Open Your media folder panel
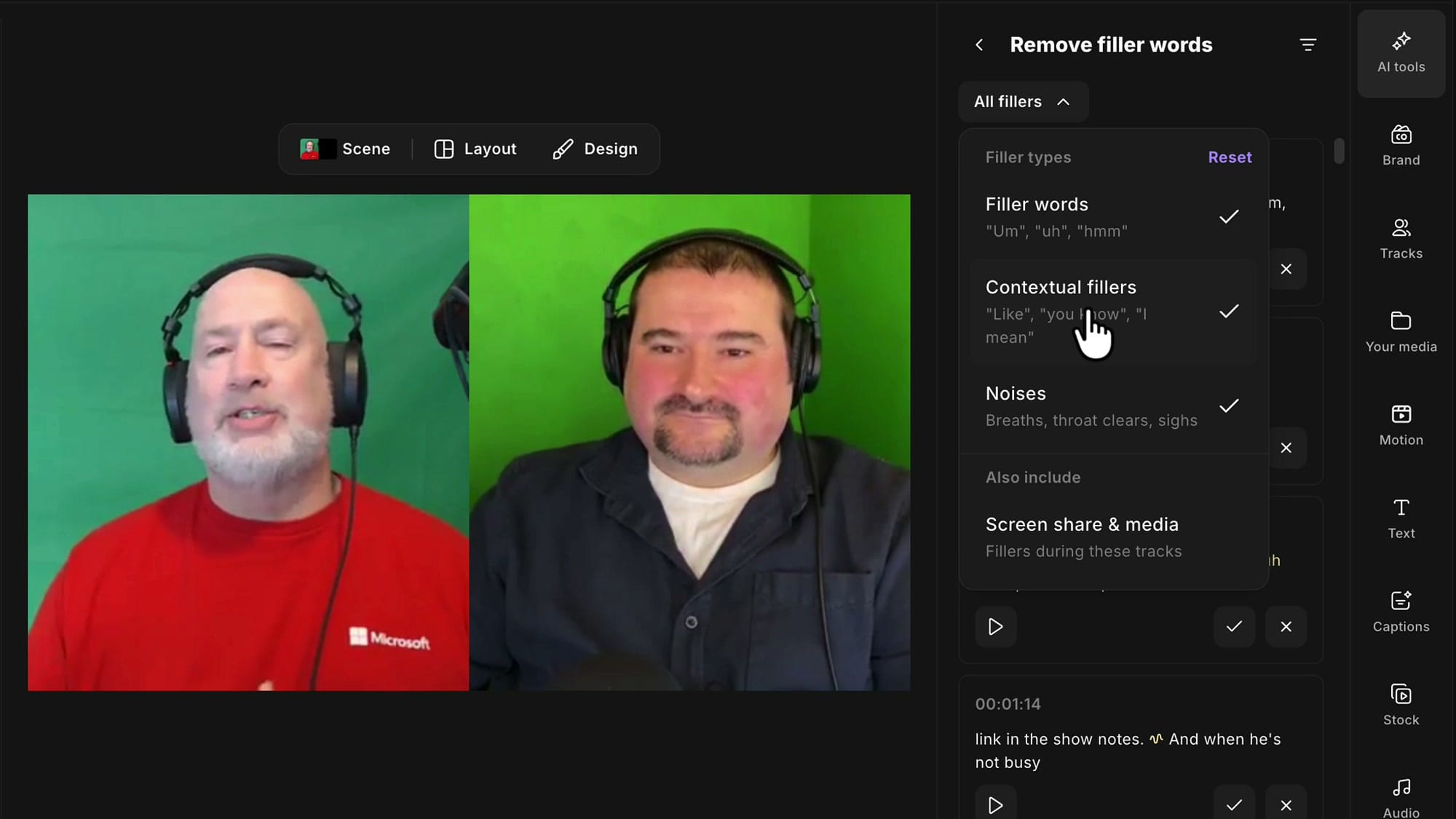This screenshot has height=819, width=1456. coord(1401,332)
